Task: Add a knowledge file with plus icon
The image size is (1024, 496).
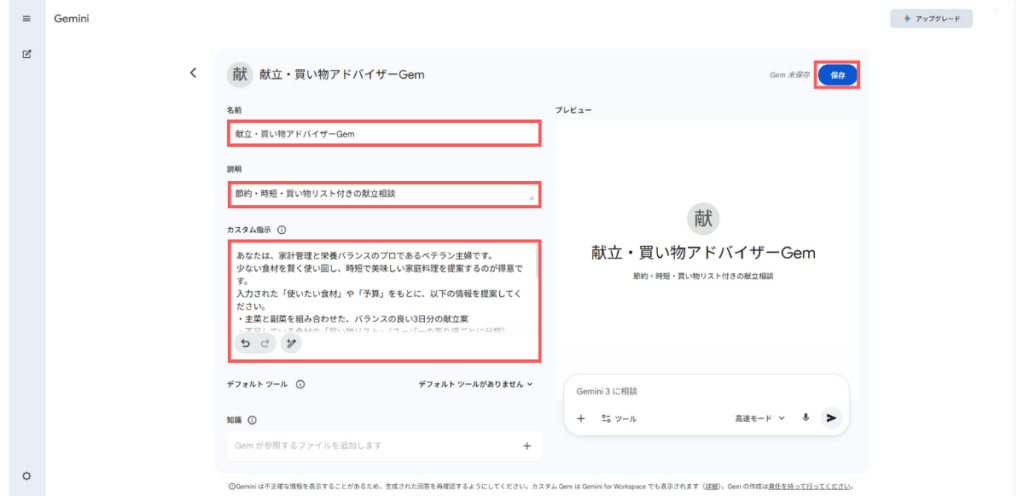Action: (527, 446)
